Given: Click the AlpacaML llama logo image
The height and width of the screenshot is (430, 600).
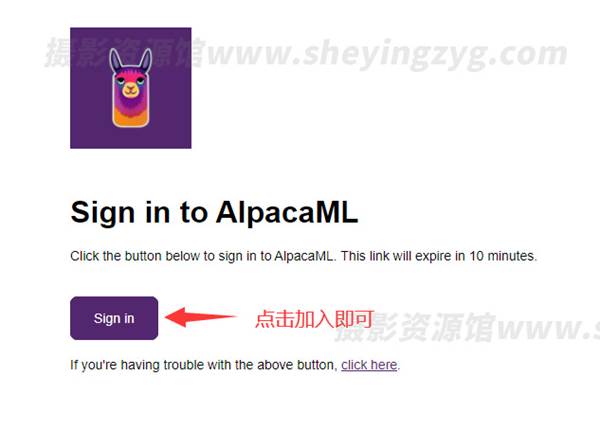Looking at the screenshot, I should 130,88.
